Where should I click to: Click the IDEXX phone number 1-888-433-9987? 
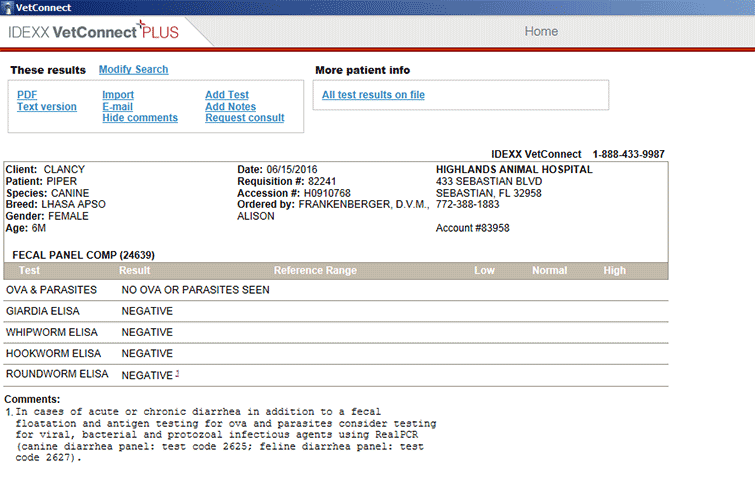tap(628, 154)
